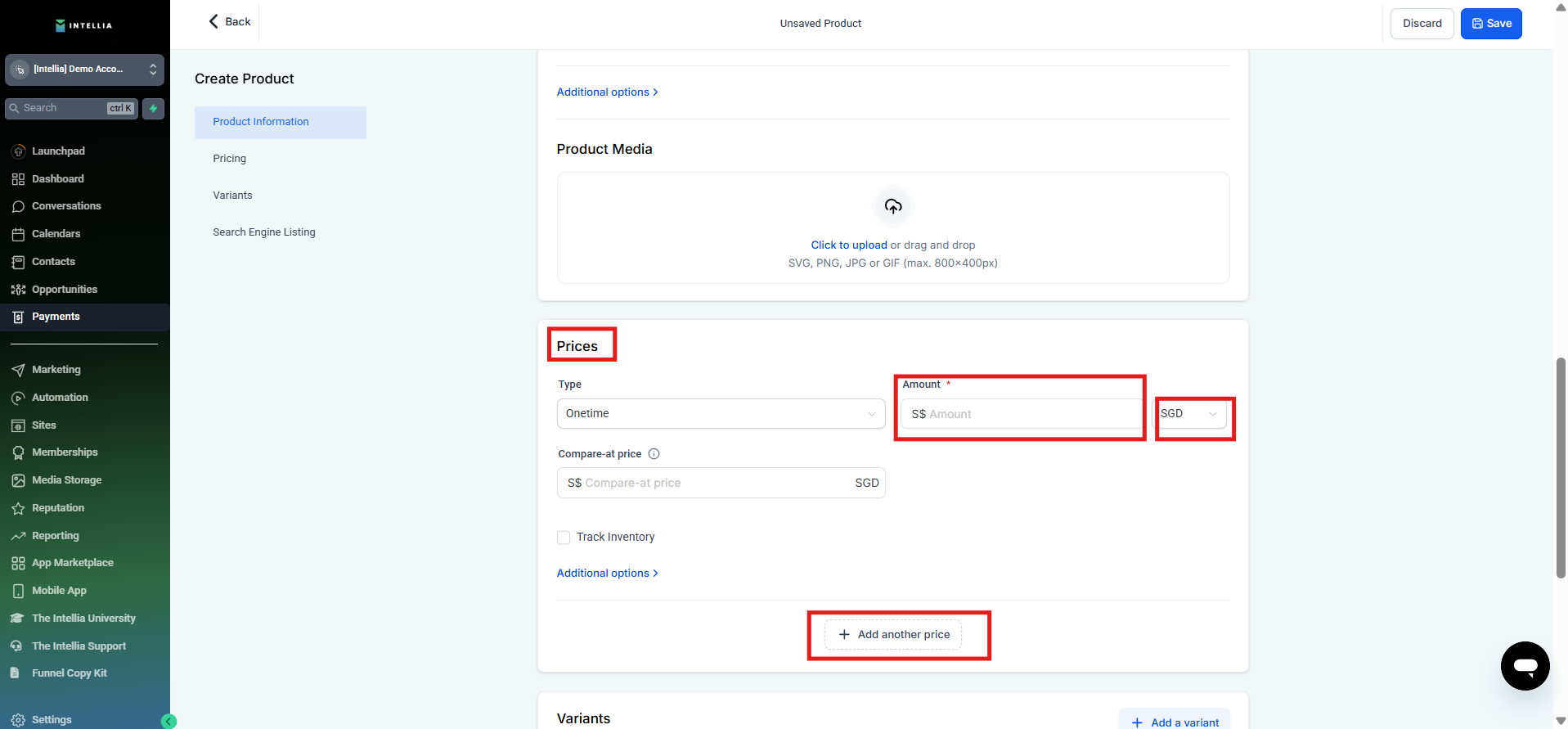Open Reputation from the star icon
Screen dimensions: 1568x729
18,508
